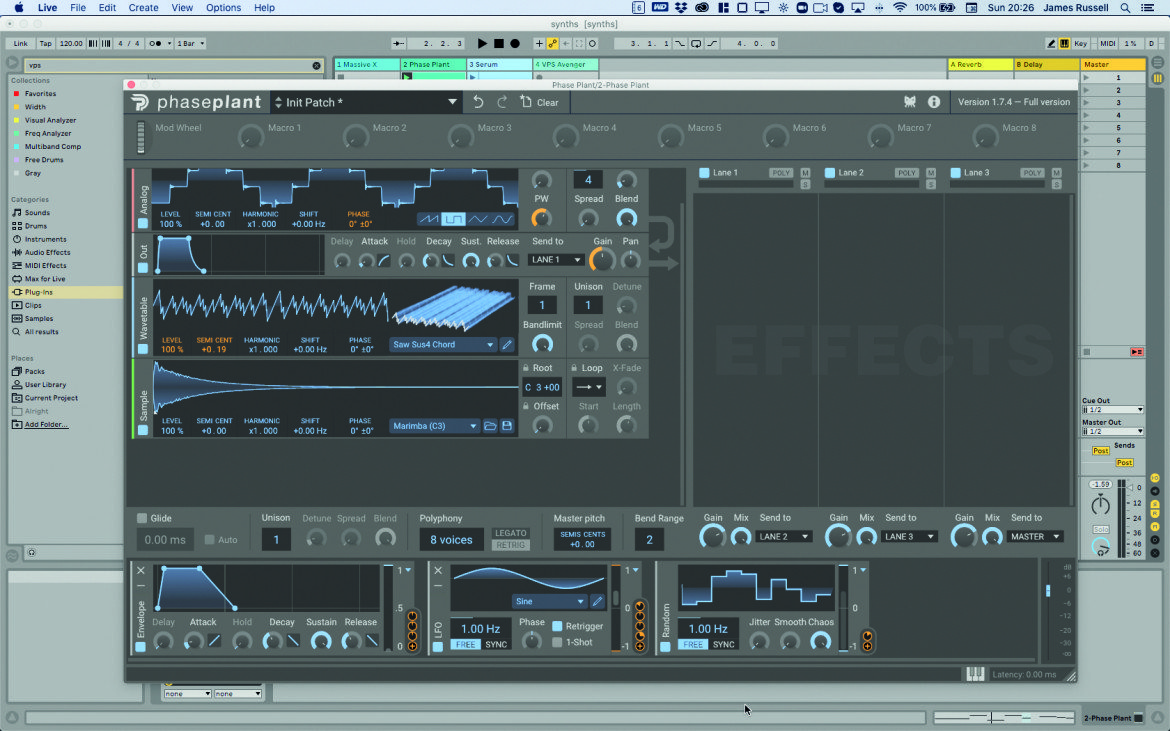
Task: Open the LANE 1 Send to dropdown
Action: [556, 260]
